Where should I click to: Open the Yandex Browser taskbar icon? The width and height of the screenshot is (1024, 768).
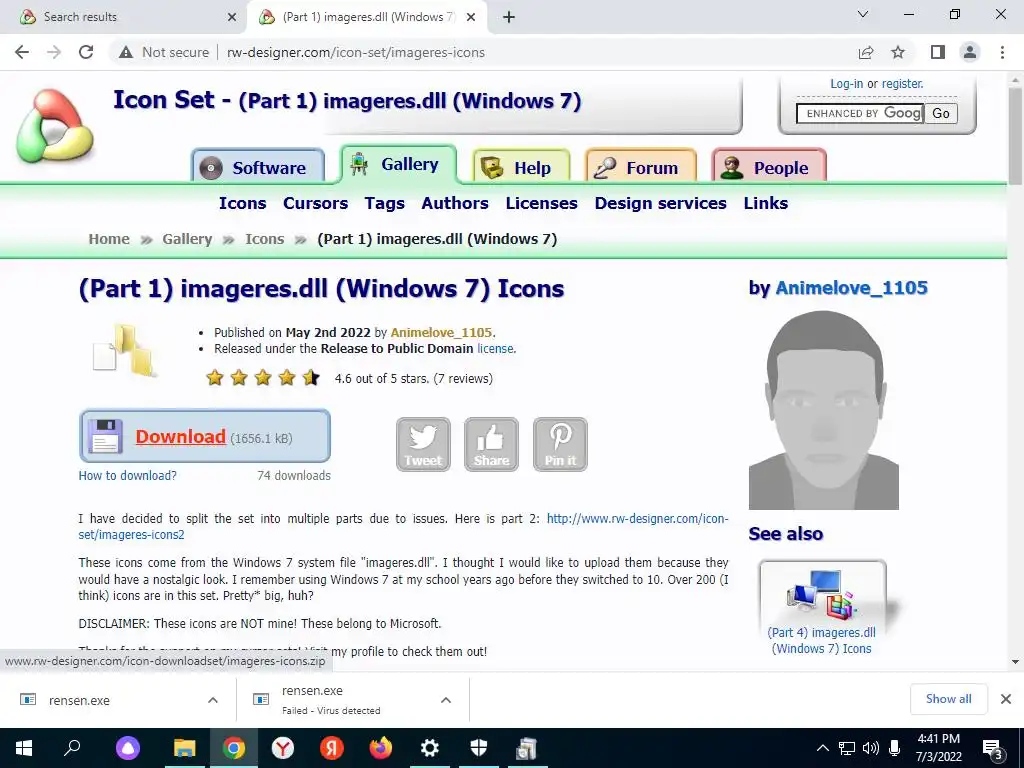[x=283, y=748]
